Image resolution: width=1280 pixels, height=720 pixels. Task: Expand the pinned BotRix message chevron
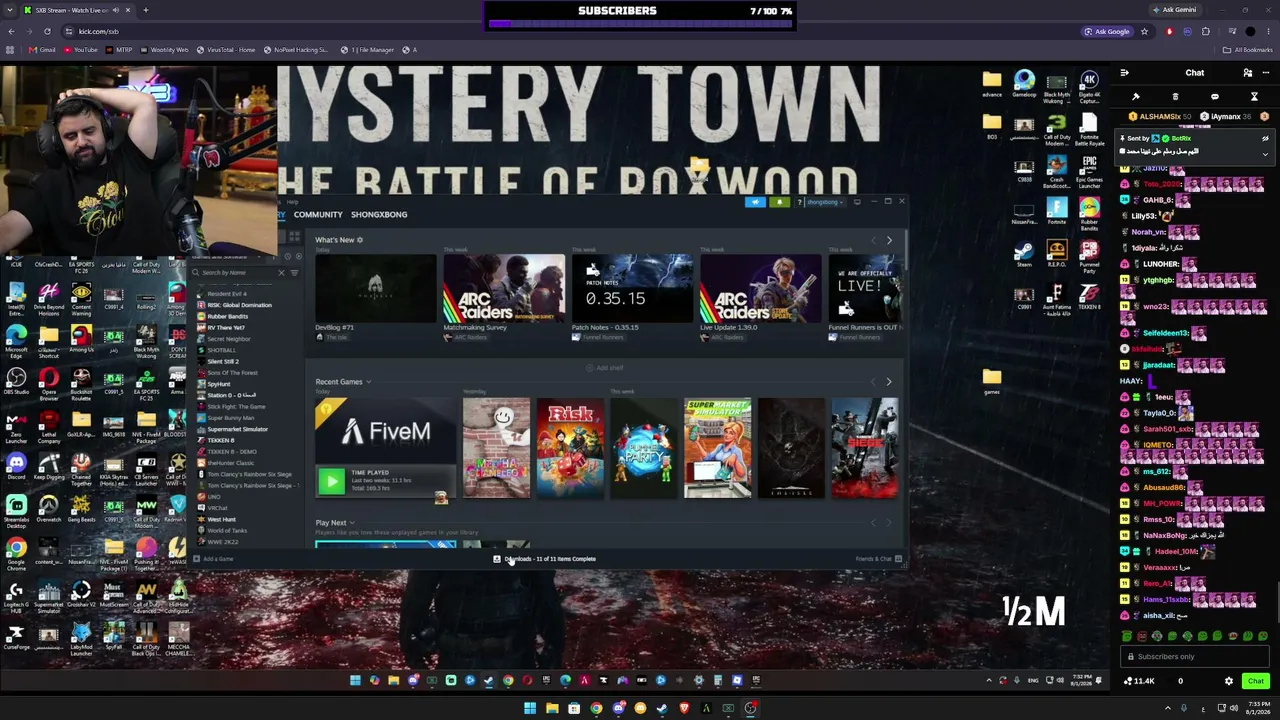click(1265, 154)
